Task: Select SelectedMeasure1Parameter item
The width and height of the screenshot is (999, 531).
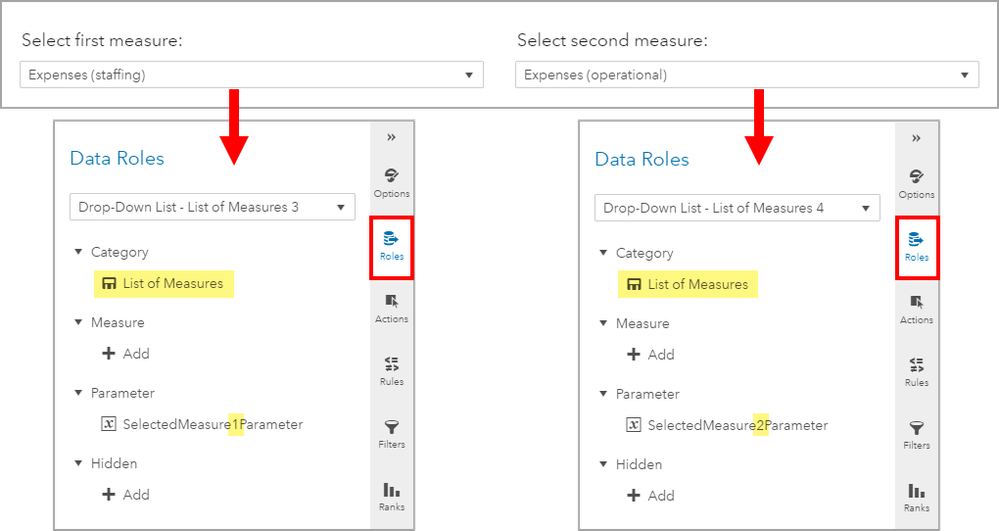Action: (x=212, y=424)
